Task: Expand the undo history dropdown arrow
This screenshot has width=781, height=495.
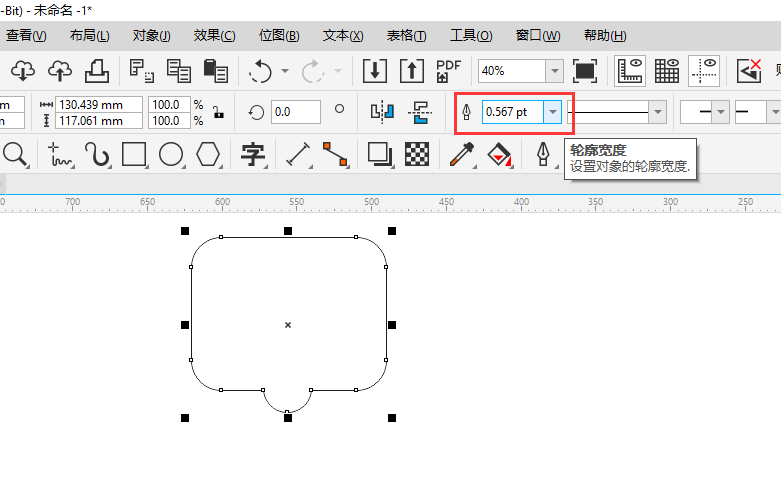Action: coord(285,71)
